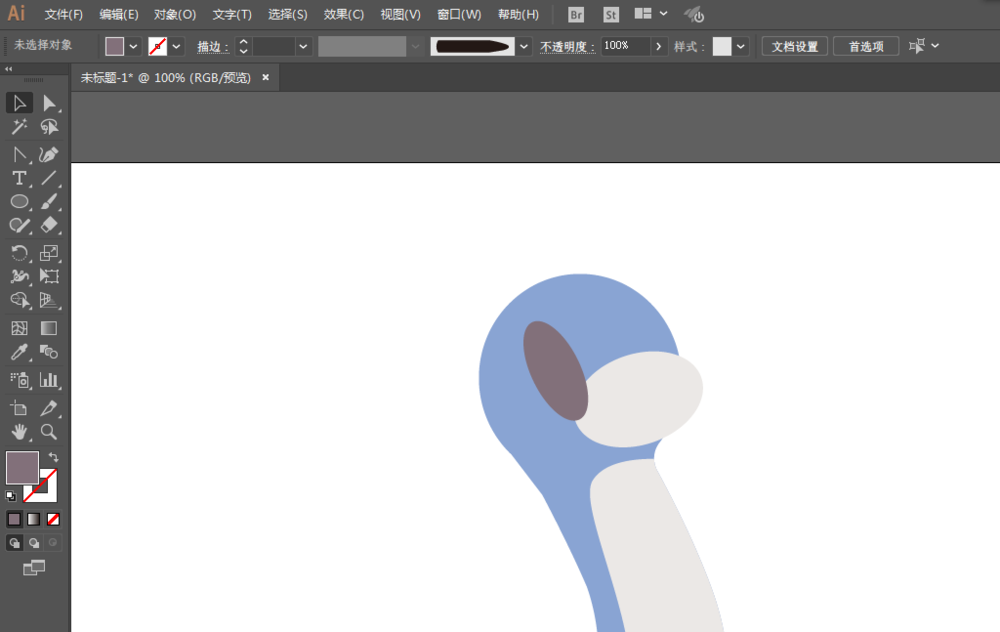Collapse the tools panel double arrow
This screenshot has height=632, width=1000.
9,69
